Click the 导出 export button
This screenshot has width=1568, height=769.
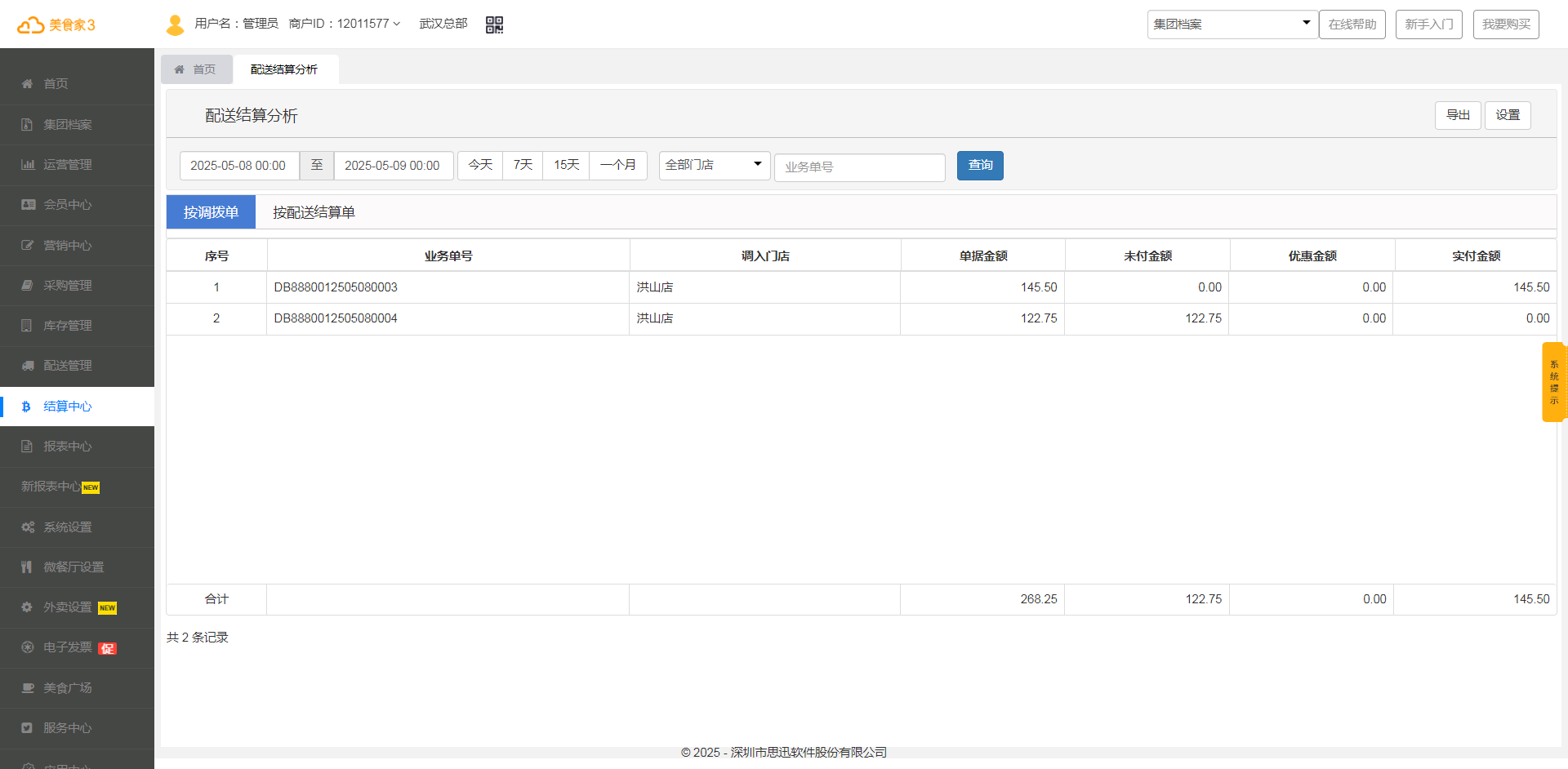[x=1458, y=115]
